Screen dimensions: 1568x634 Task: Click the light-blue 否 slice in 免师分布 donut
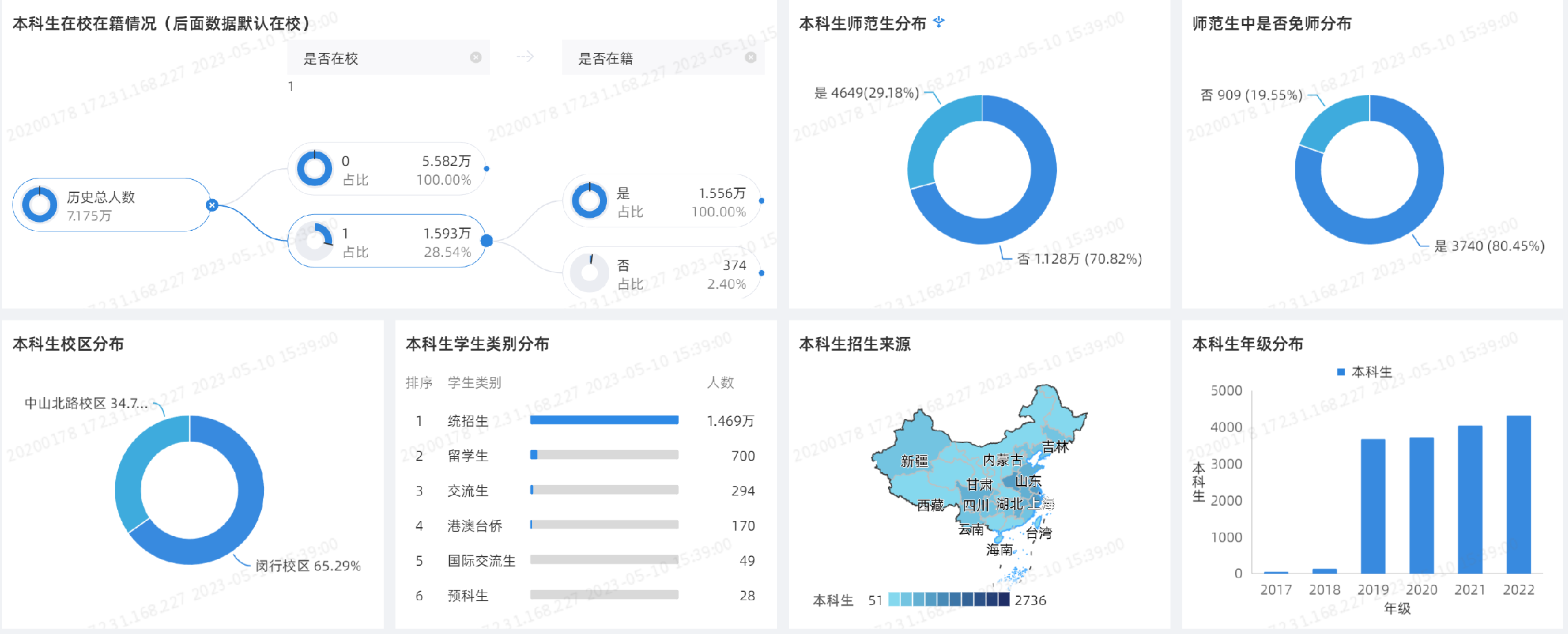click(x=1332, y=119)
